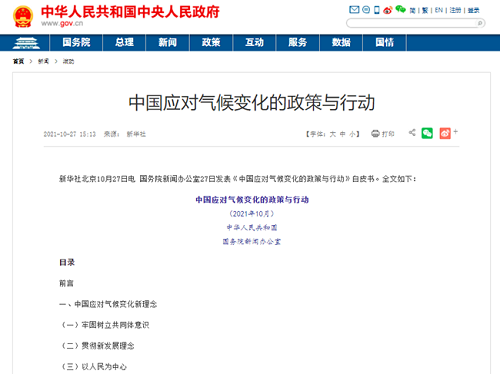Switch to traditional Chinese 繁

(425, 10)
